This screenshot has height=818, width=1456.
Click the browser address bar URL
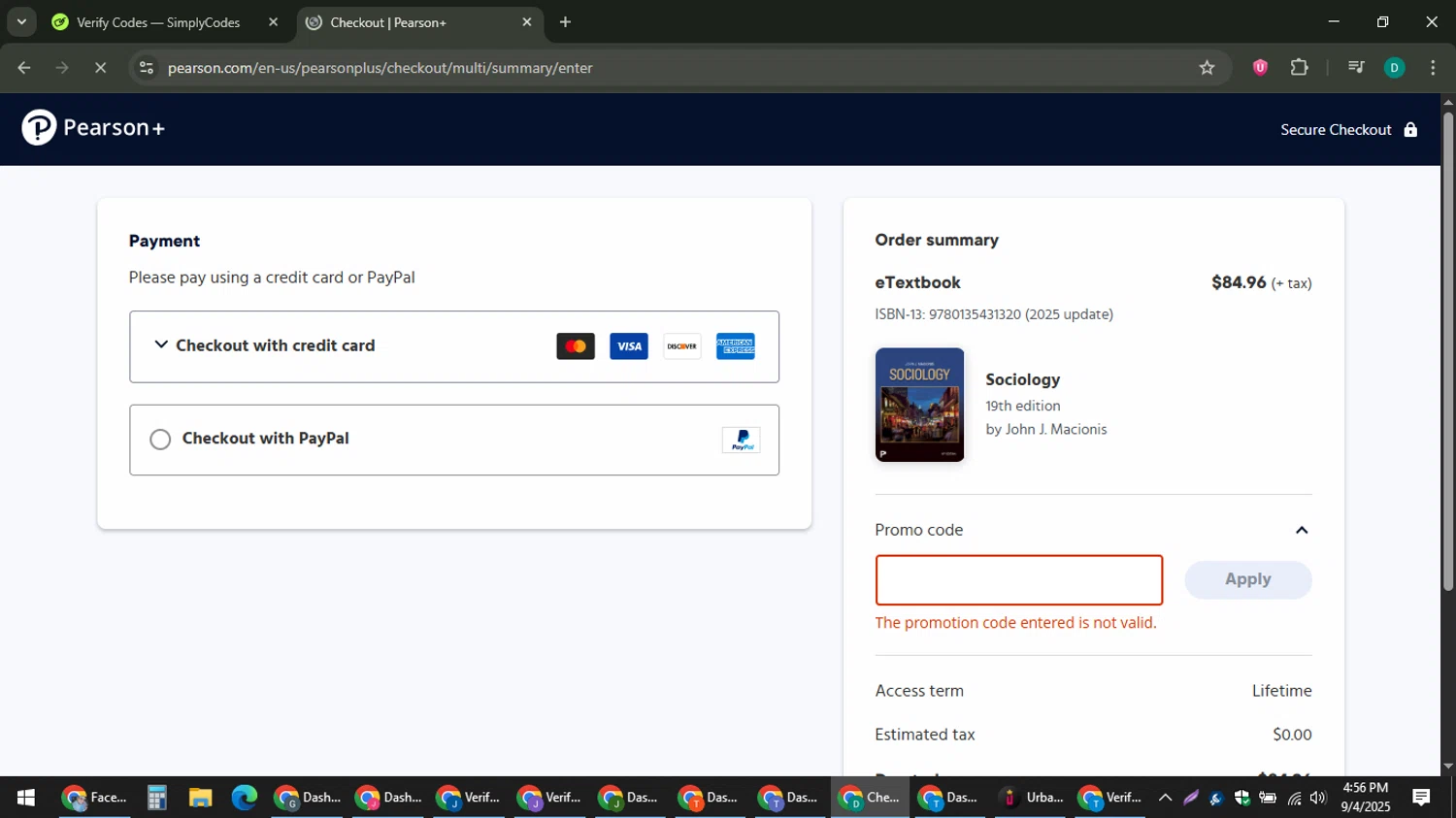[380, 68]
